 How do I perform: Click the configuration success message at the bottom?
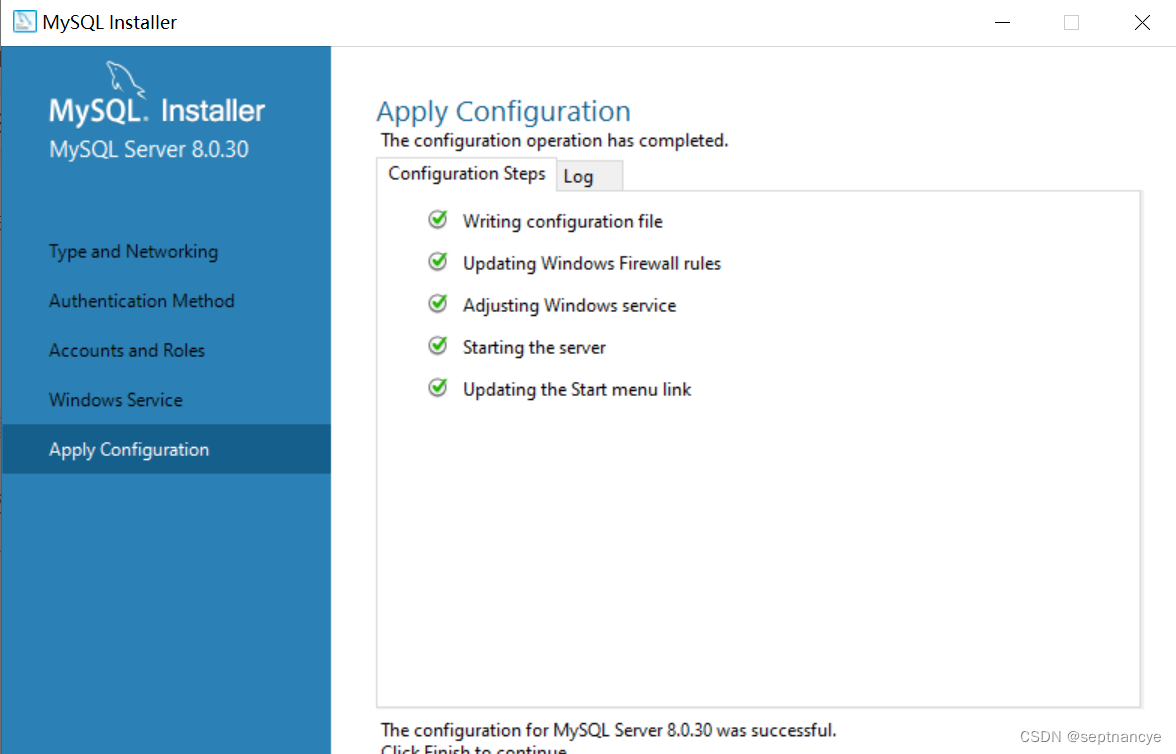(x=608, y=730)
